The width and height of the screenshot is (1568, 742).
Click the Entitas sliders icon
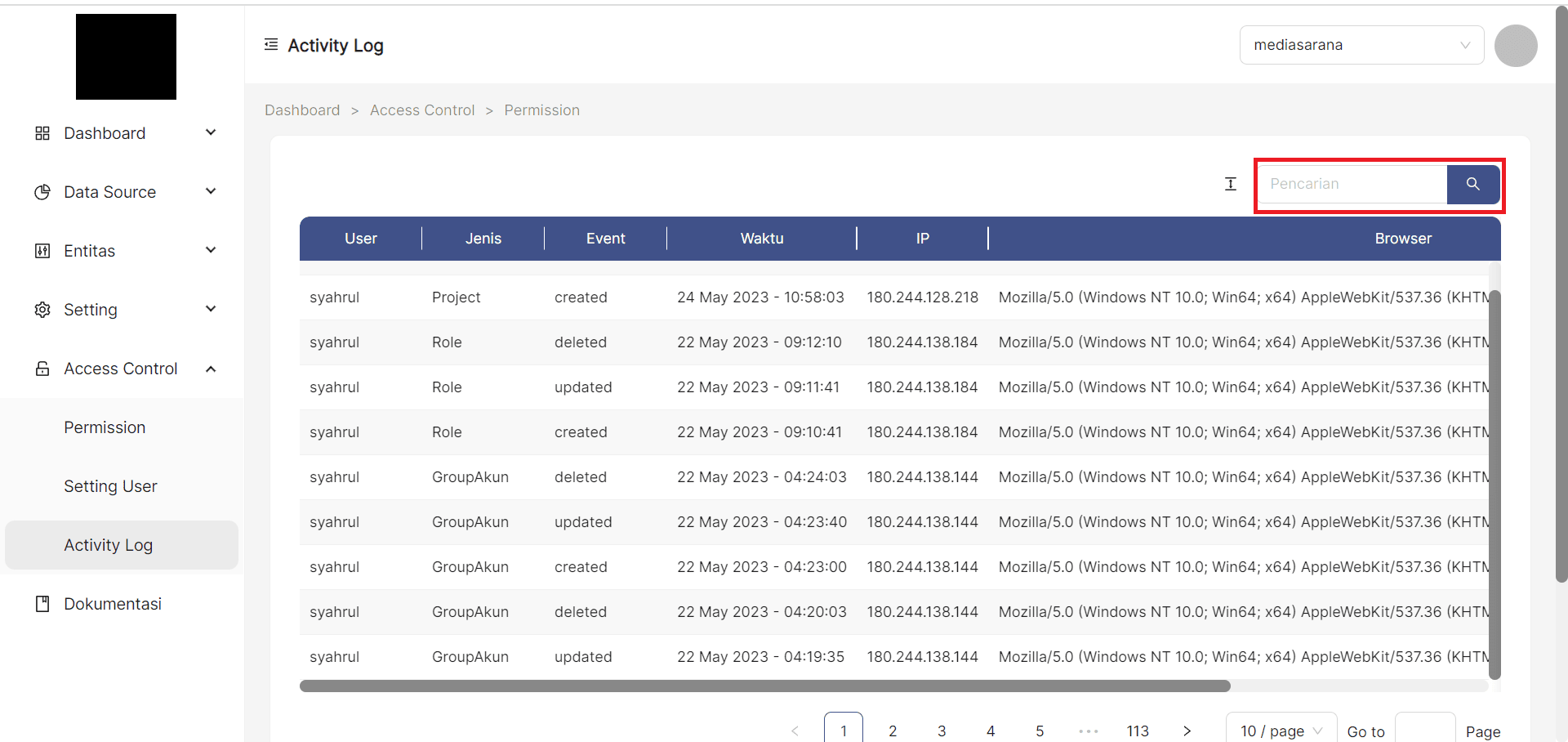coord(42,250)
